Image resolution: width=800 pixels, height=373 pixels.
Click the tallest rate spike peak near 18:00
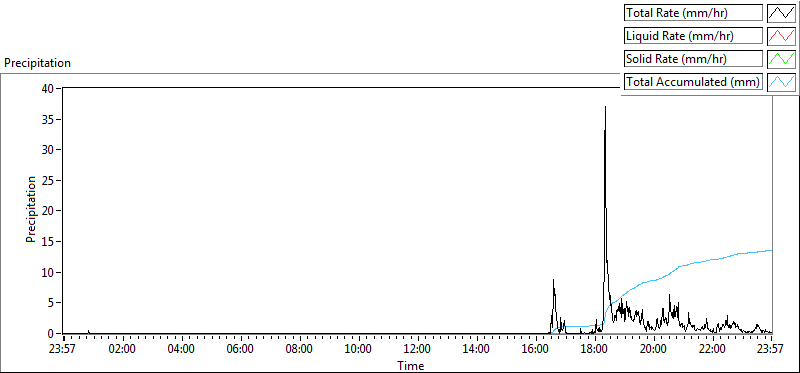605,107
